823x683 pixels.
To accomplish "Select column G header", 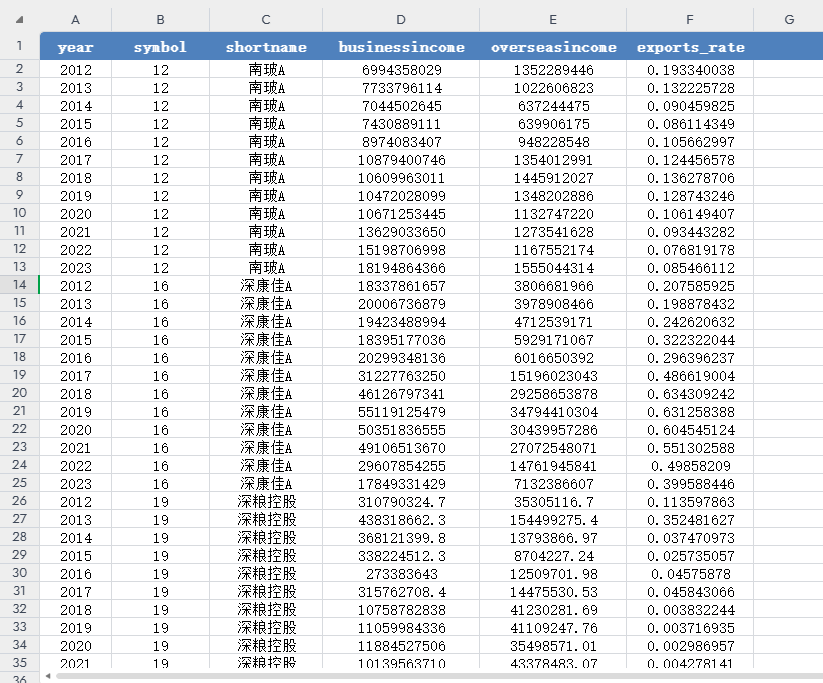I will (x=788, y=19).
